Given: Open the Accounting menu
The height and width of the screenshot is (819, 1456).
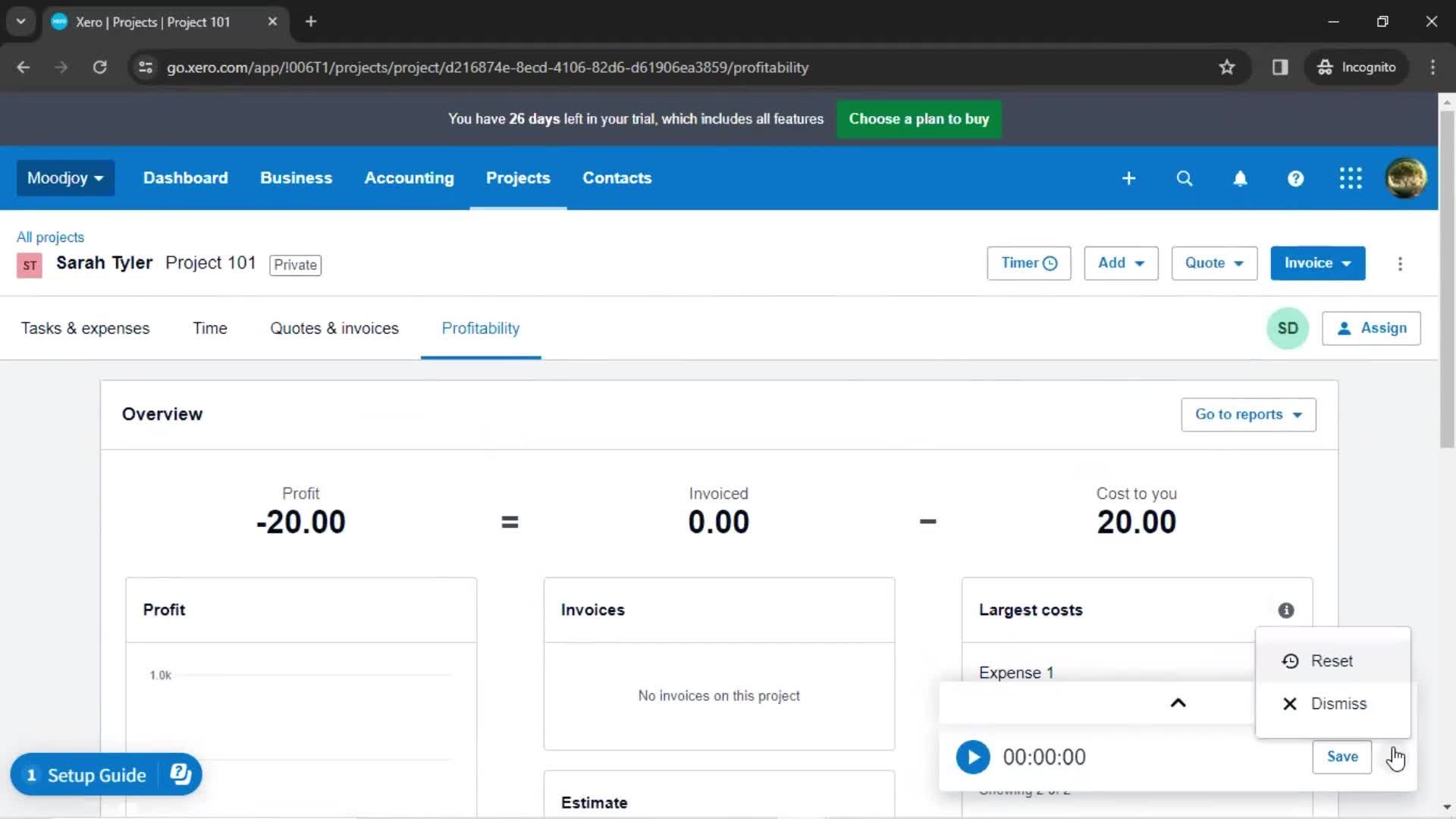Looking at the screenshot, I should point(409,178).
